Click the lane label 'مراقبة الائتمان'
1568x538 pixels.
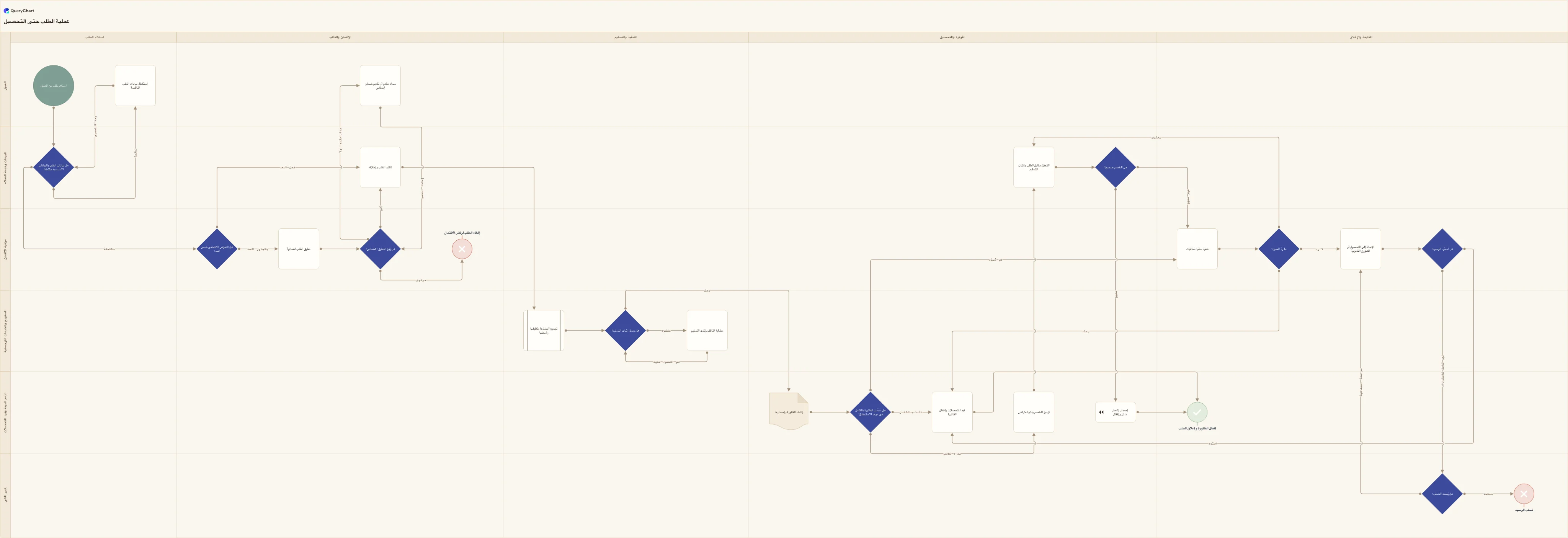pyautogui.click(x=5, y=249)
